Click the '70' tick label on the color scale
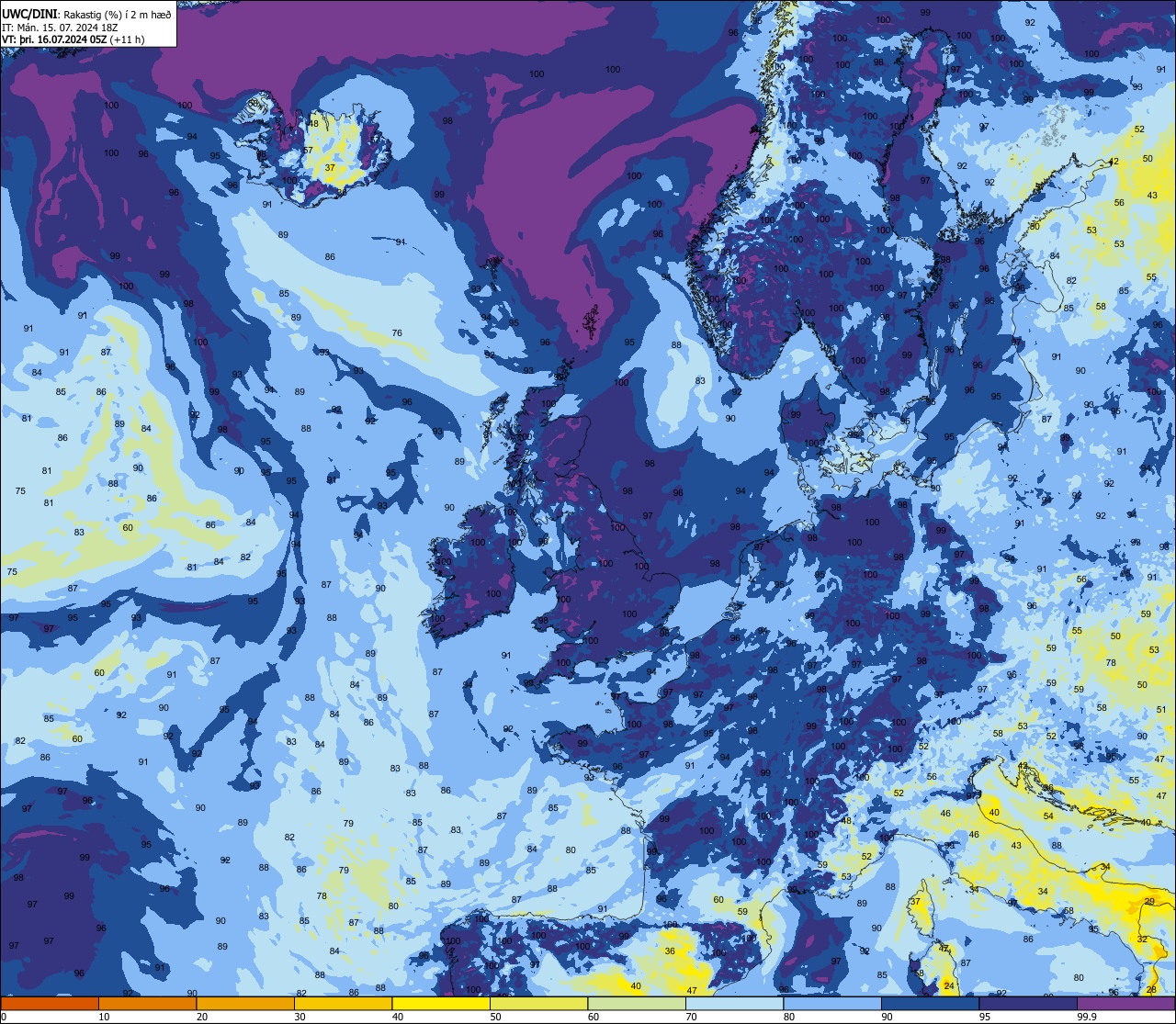 [691, 1017]
